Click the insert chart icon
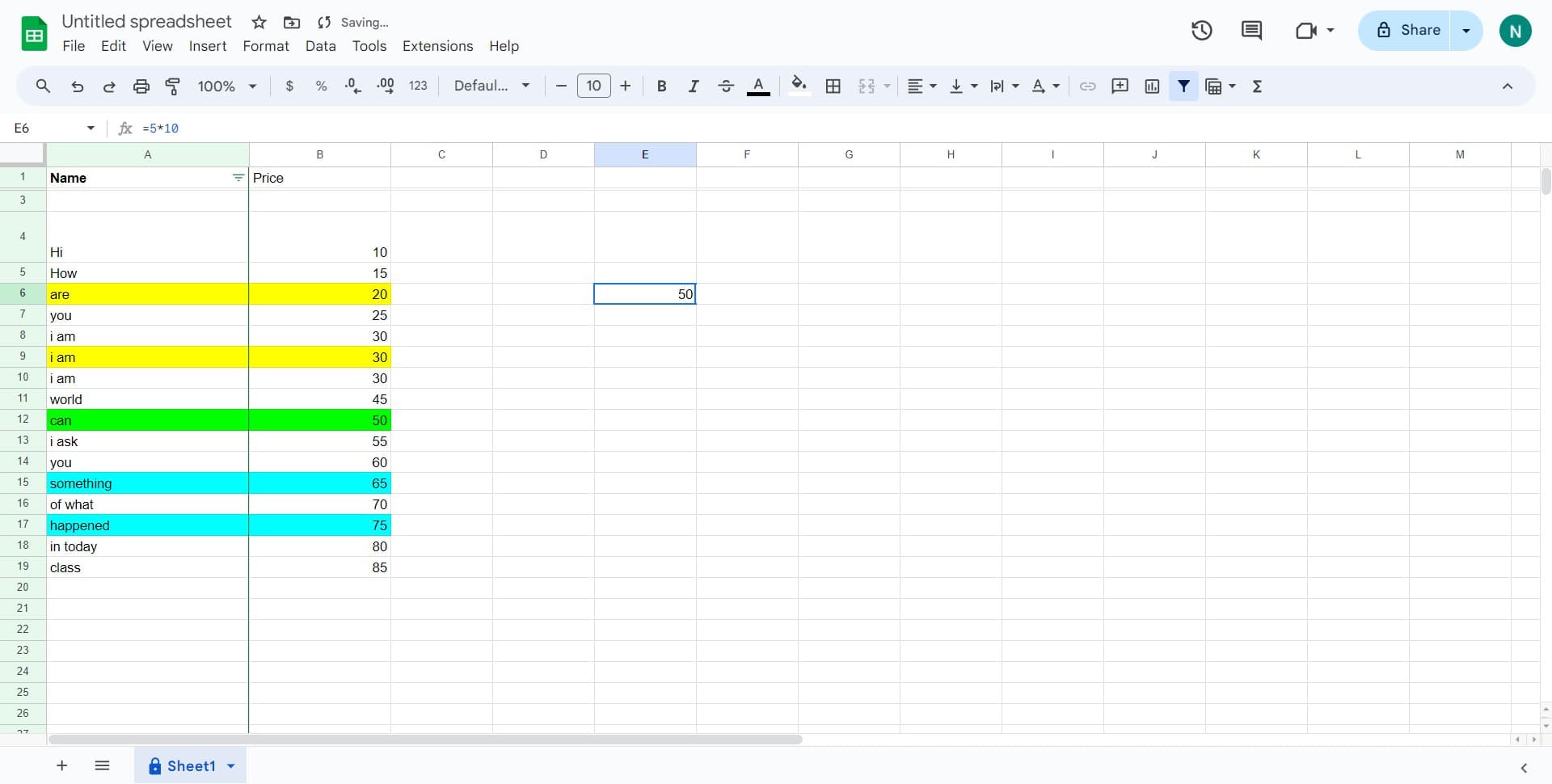Image resolution: width=1552 pixels, height=784 pixels. 1152,86
